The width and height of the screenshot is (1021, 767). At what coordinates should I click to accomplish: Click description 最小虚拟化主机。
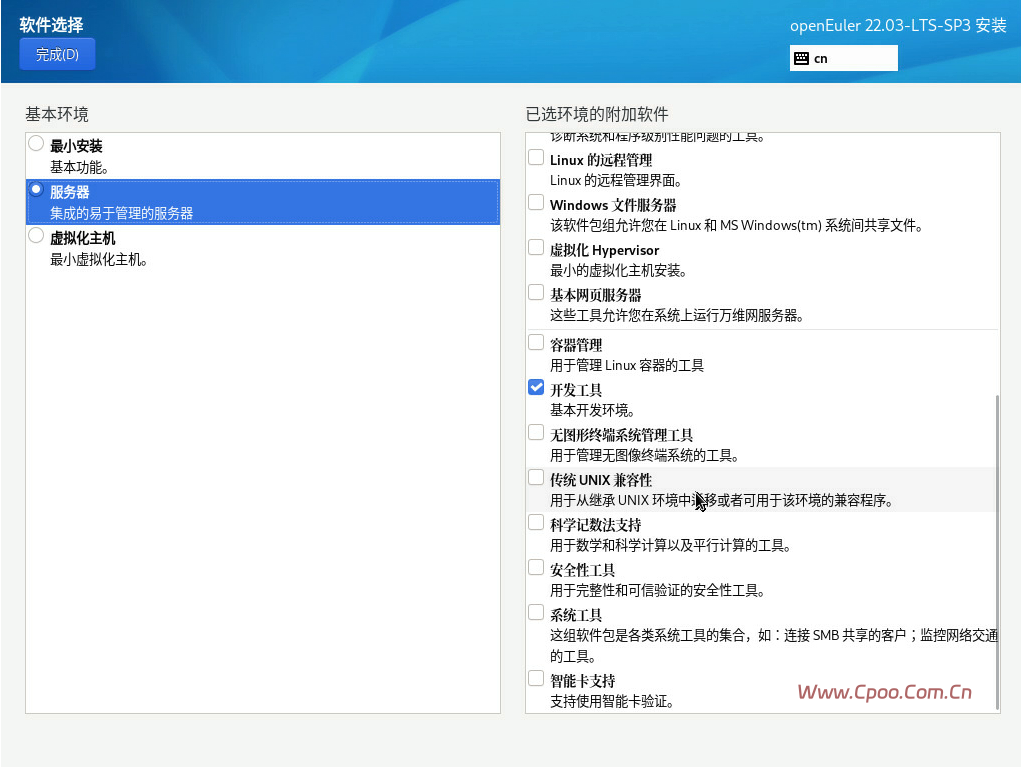[x=99, y=259]
